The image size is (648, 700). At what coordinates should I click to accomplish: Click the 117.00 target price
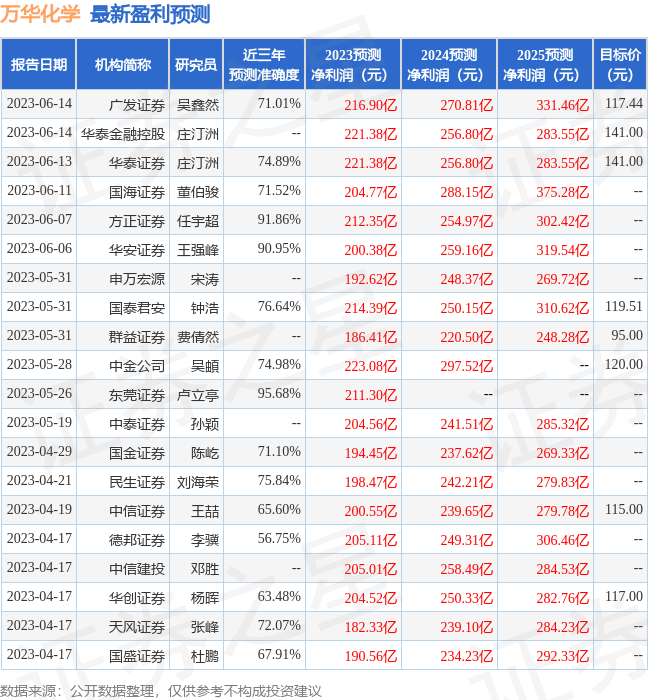(624, 596)
